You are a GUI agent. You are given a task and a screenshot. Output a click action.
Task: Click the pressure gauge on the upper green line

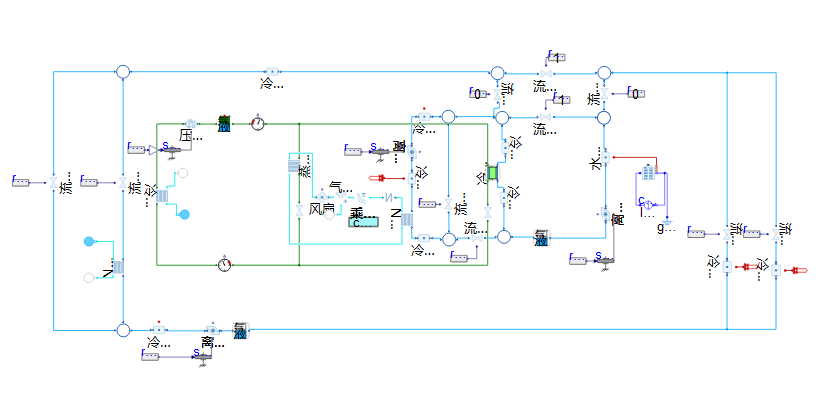coord(258,123)
